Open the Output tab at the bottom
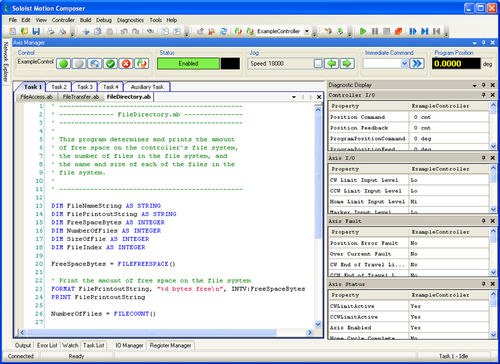Viewport: 500px width, 364px height. 23,345
